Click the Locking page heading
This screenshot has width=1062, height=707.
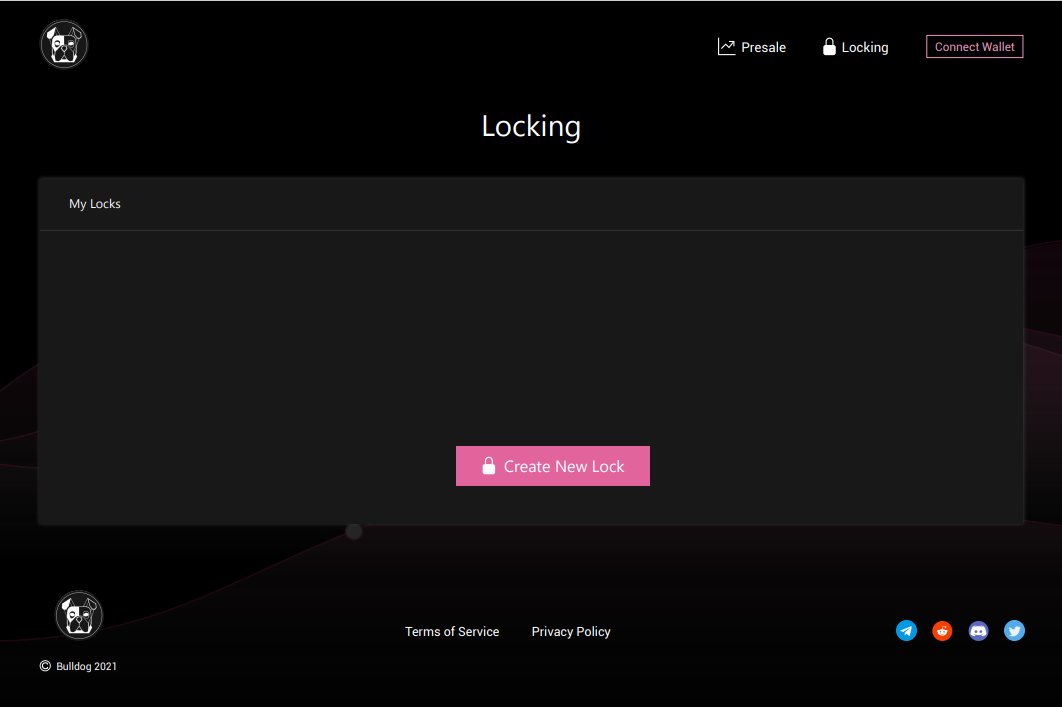531,127
